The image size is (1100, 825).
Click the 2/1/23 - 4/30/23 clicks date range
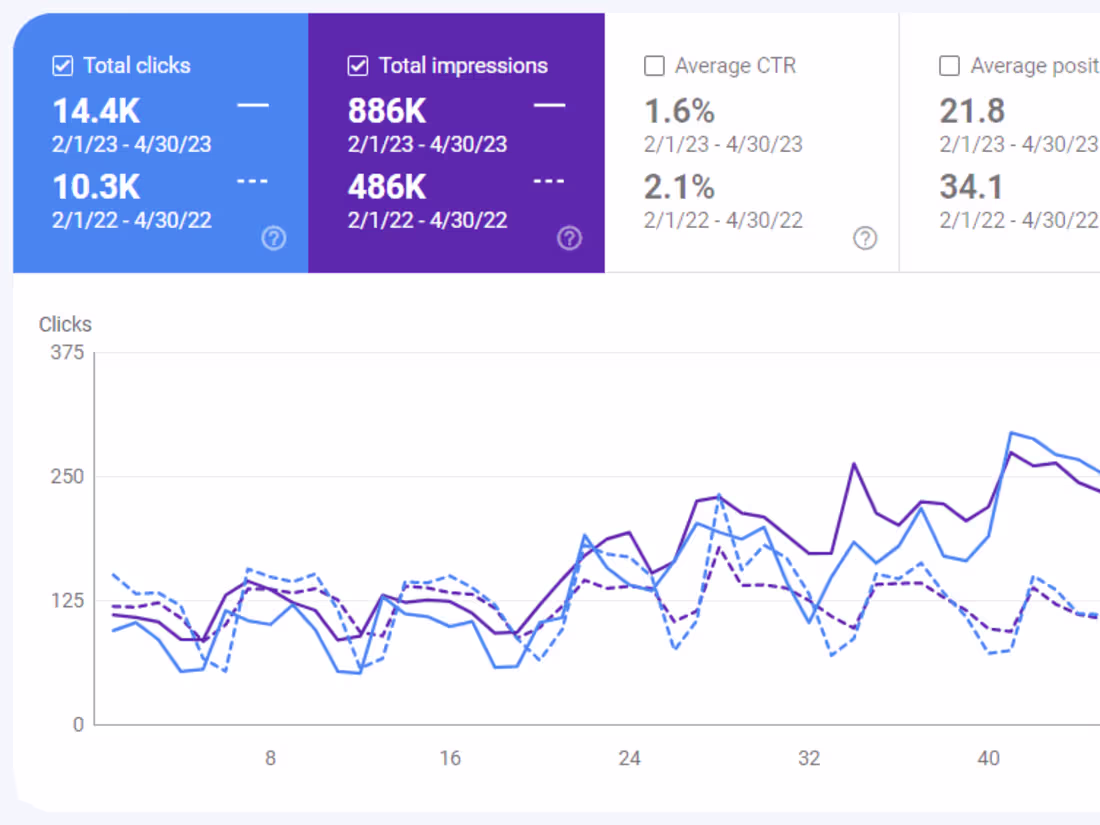coord(129,143)
